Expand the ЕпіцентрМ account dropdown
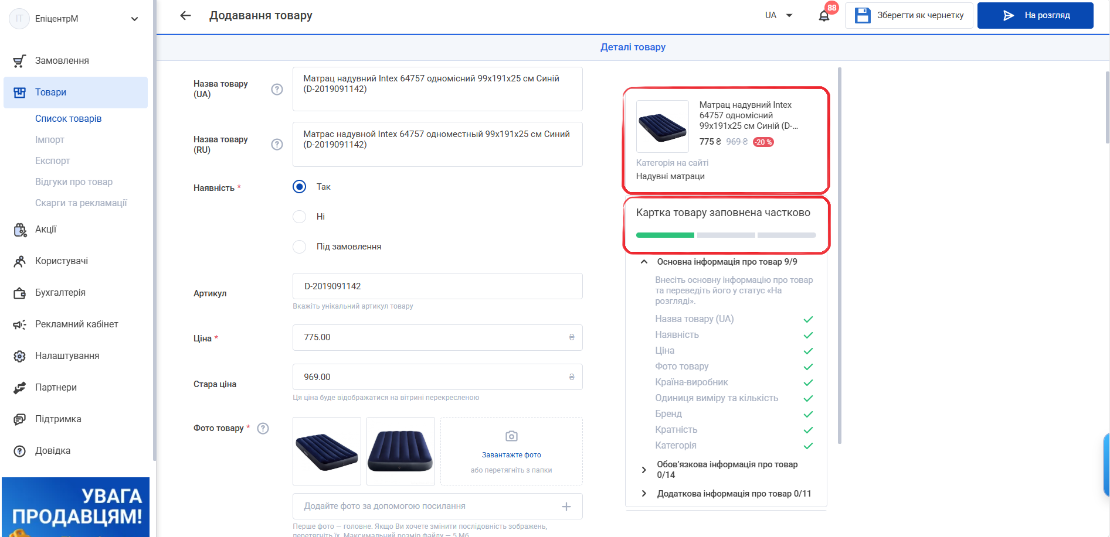The image size is (1110, 537). 135,19
